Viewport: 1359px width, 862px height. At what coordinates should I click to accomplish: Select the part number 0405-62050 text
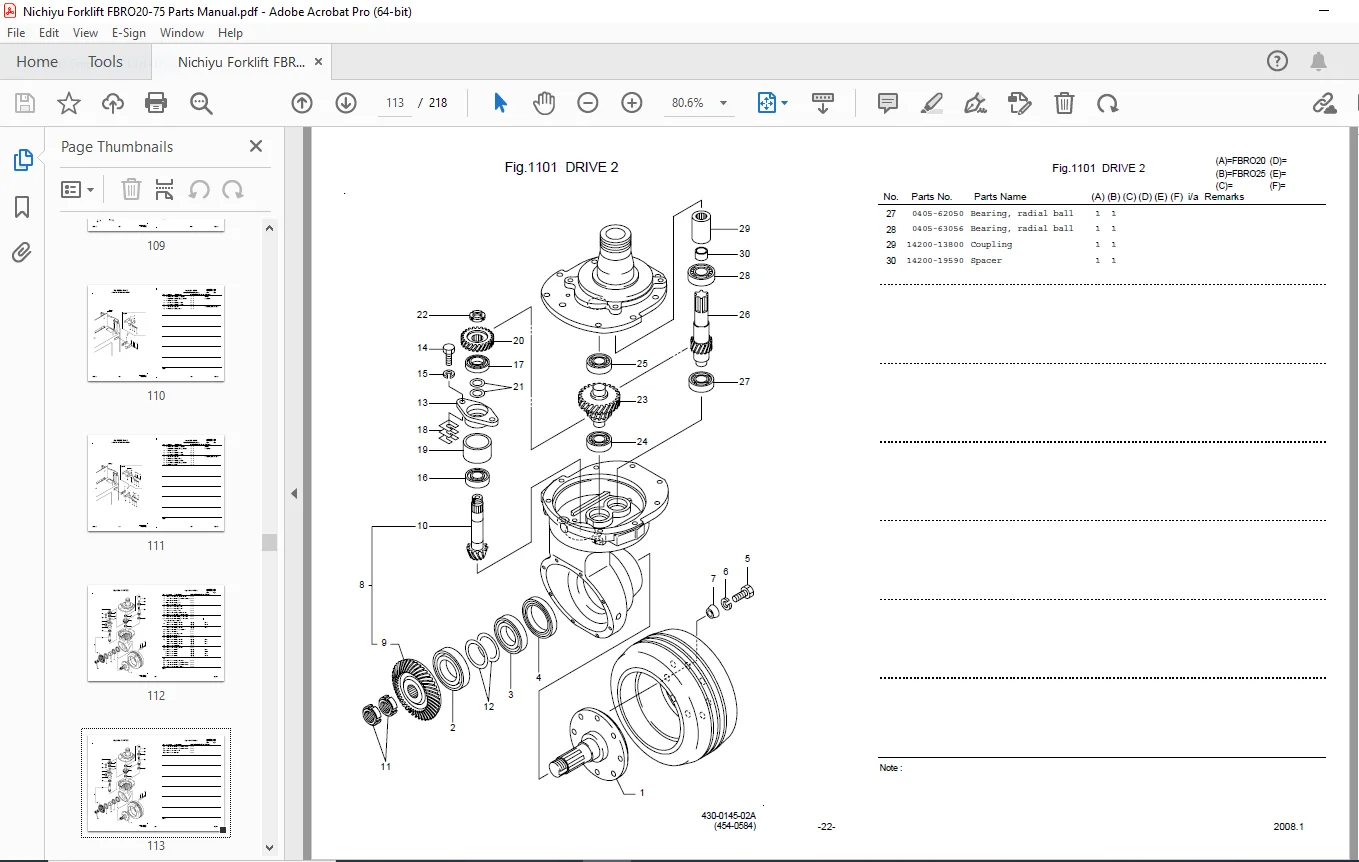pos(938,213)
